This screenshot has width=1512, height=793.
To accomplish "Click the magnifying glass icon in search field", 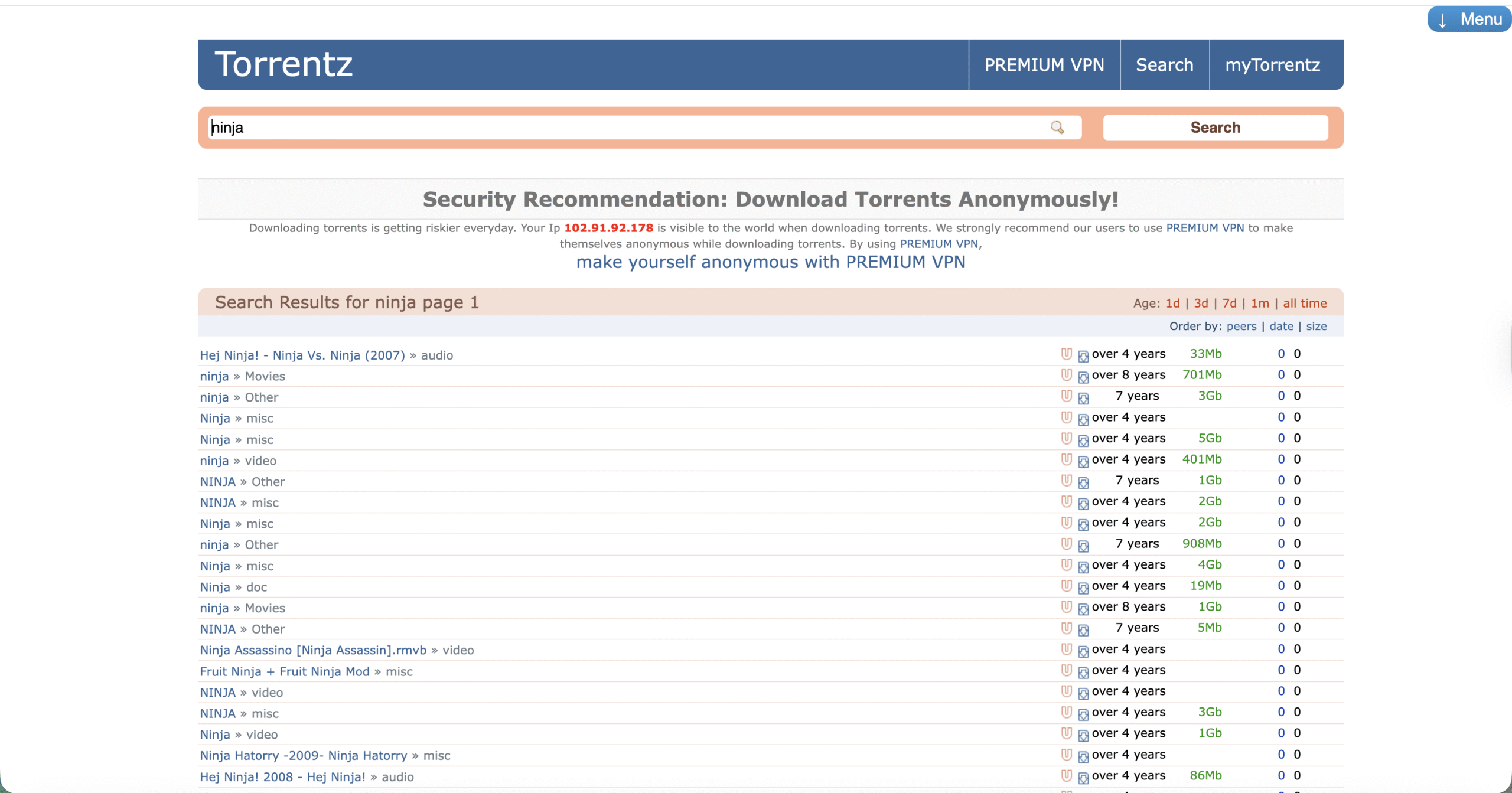I will coord(1057,128).
